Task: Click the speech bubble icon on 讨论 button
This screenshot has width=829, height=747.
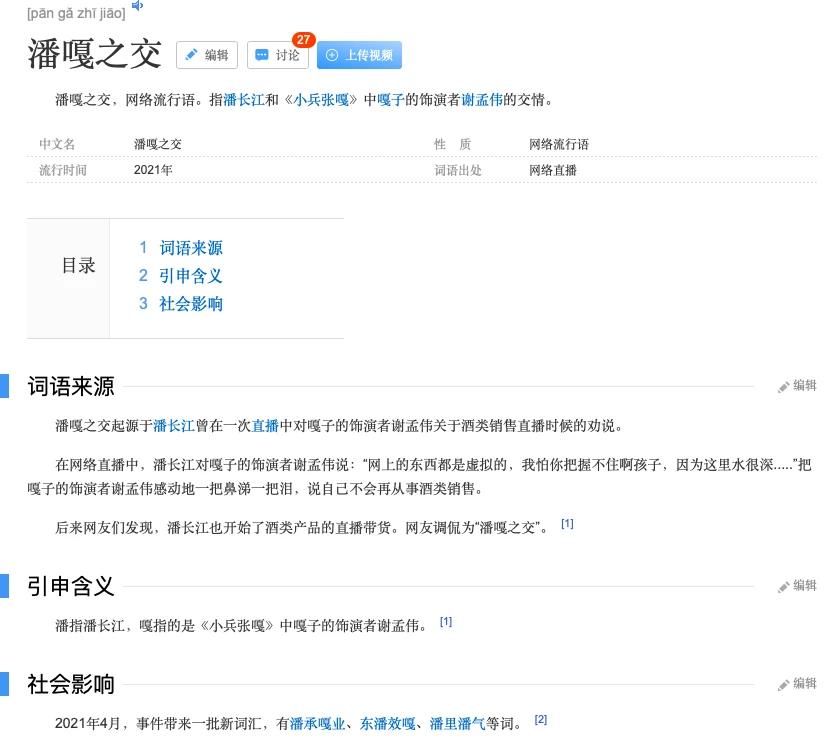Action: coord(261,56)
